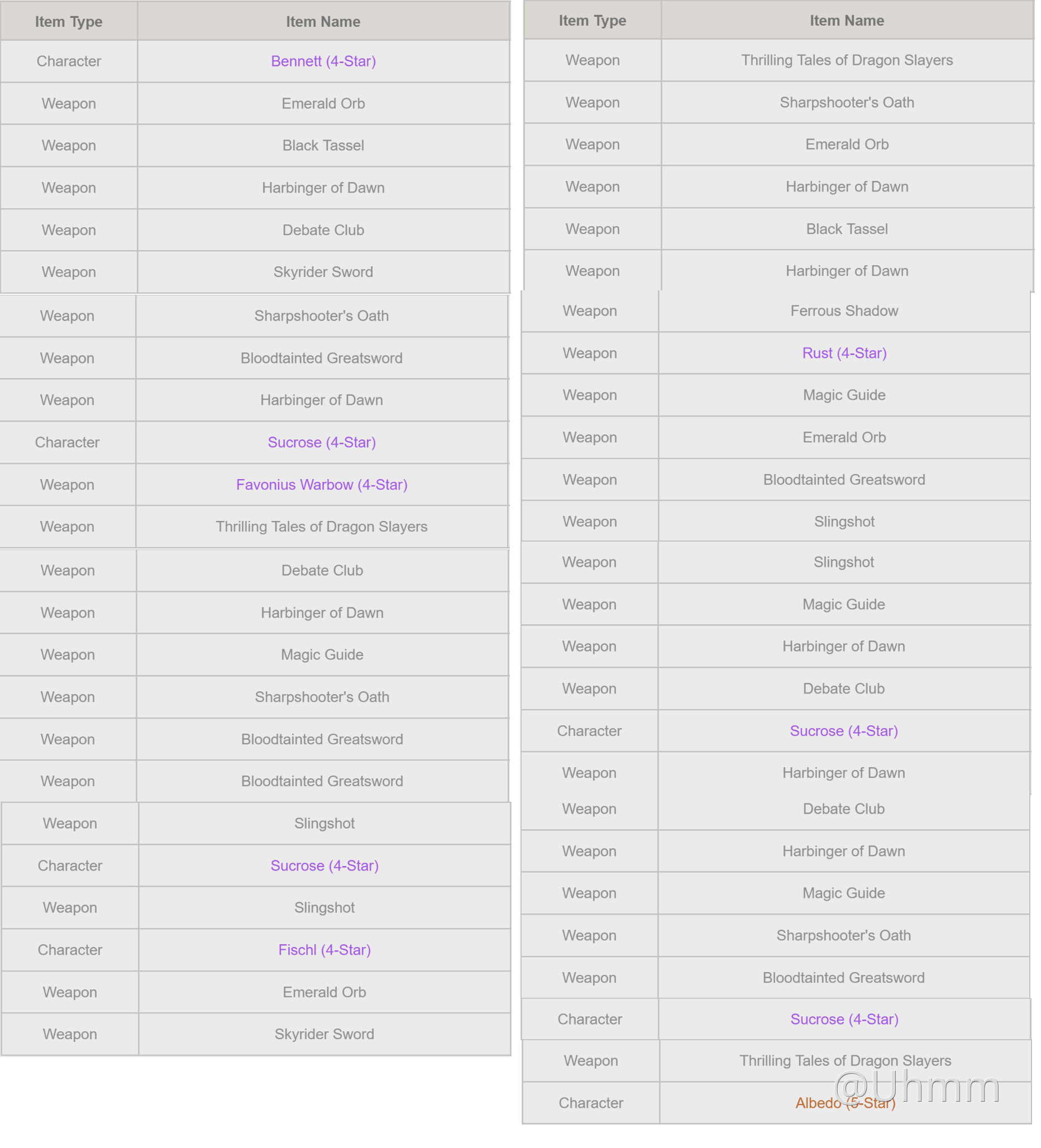Viewport: 1041px width, 1148px height.
Task: Click the @Uhmm watermark text
Action: click(x=917, y=1087)
